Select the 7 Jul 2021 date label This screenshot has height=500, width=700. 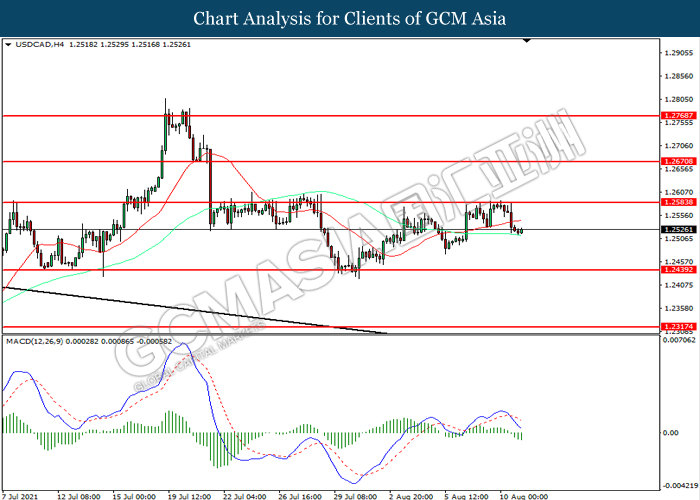[22, 494]
